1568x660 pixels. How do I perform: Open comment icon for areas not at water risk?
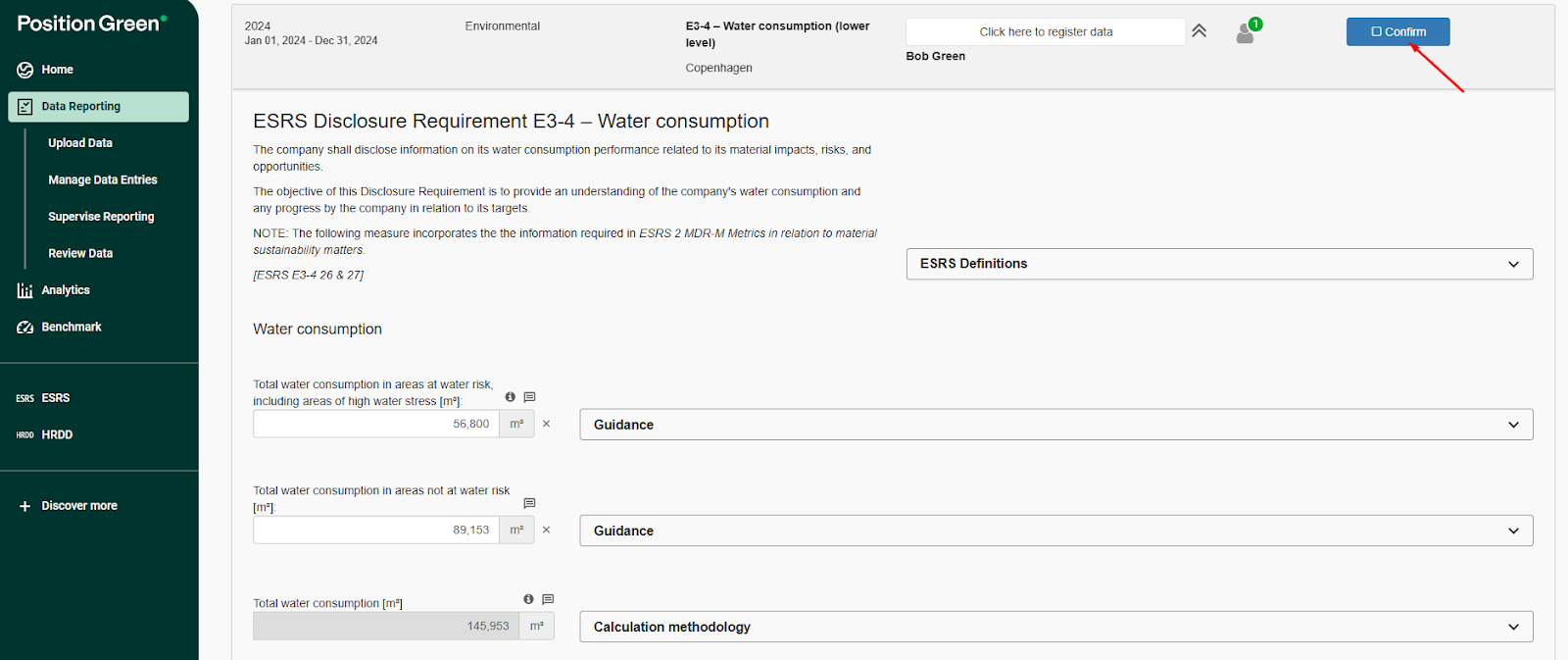529,503
